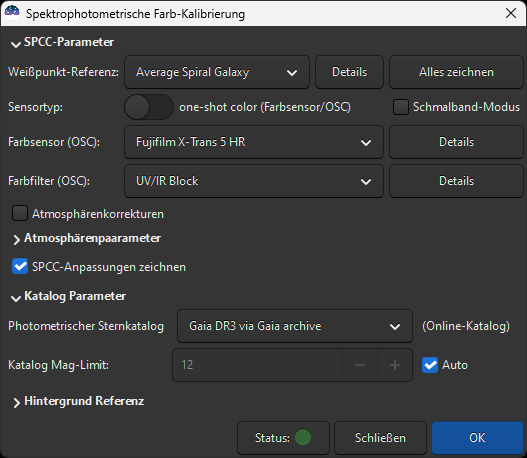
Task: Enable the Schmalband-Modus checkbox
Action: click(x=401, y=107)
